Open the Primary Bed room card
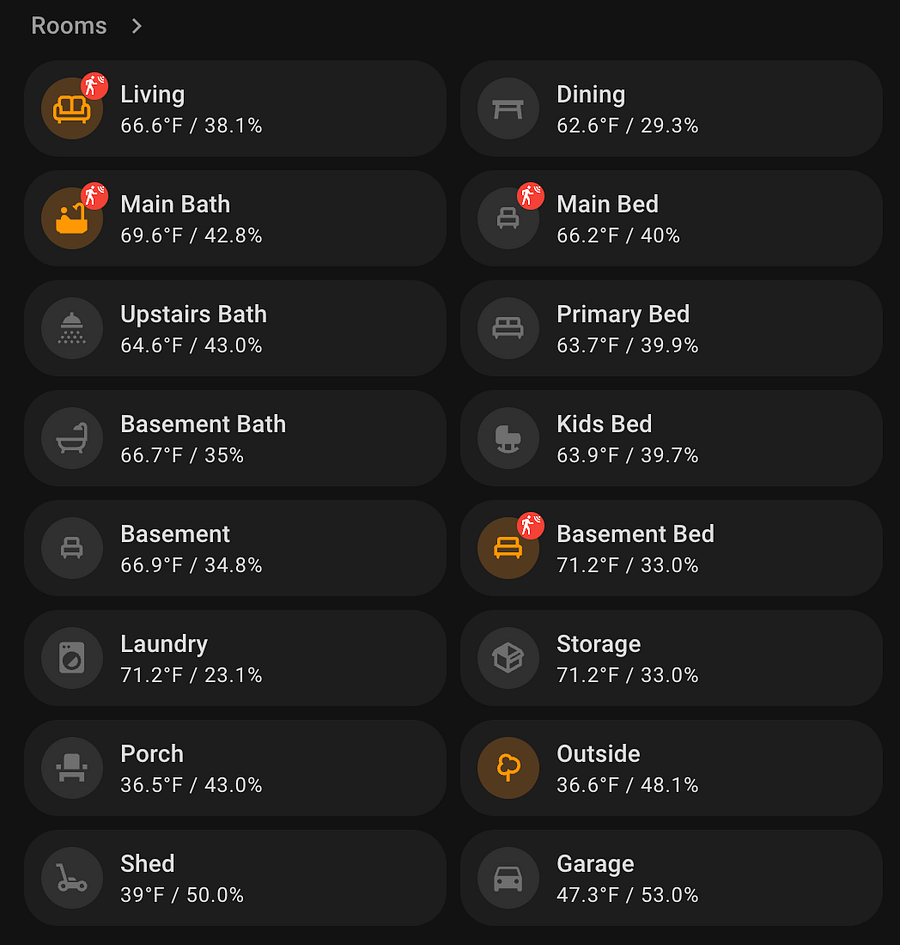 pos(672,328)
